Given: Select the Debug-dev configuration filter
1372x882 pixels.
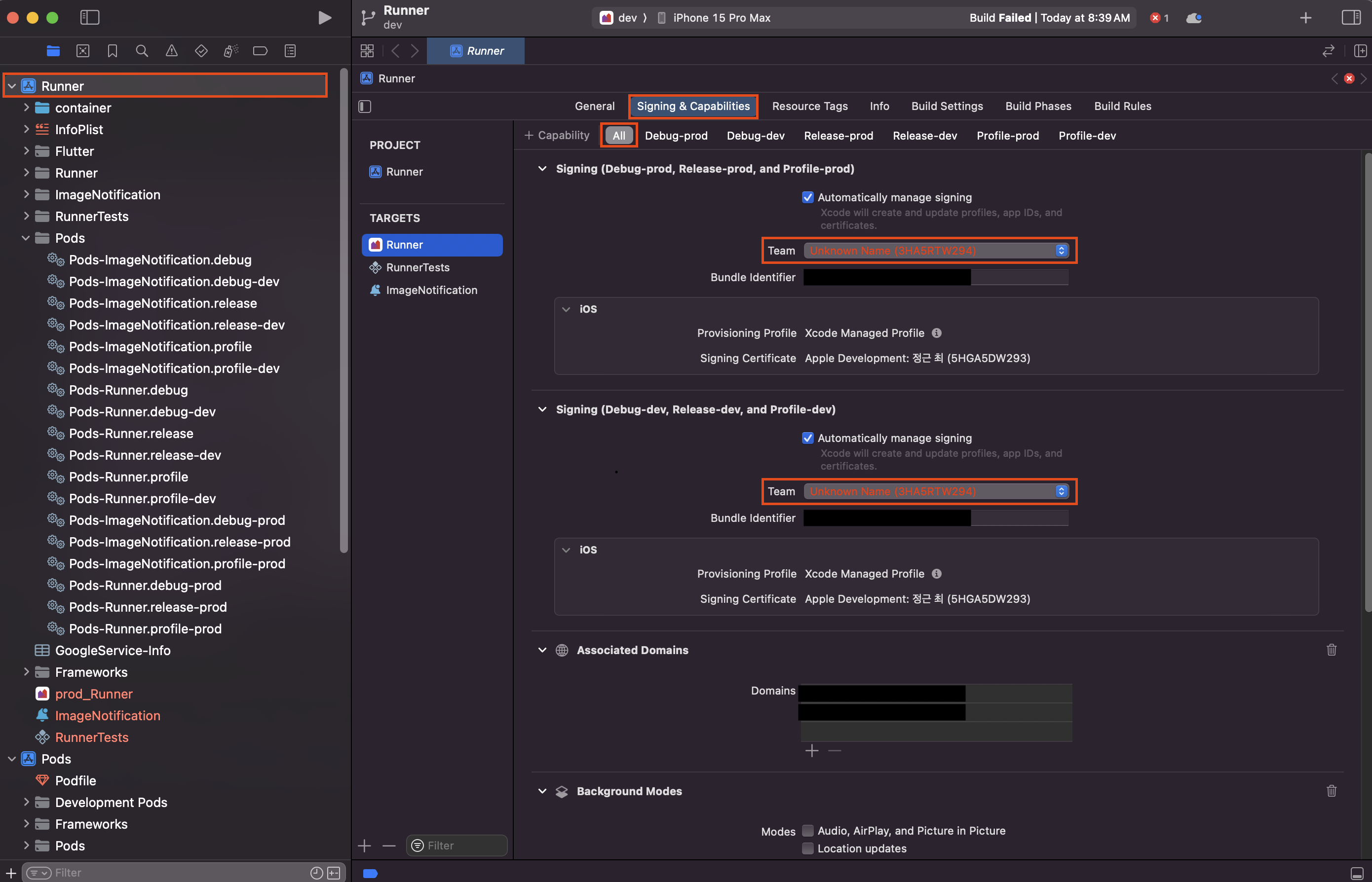Looking at the screenshot, I should click(x=756, y=136).
